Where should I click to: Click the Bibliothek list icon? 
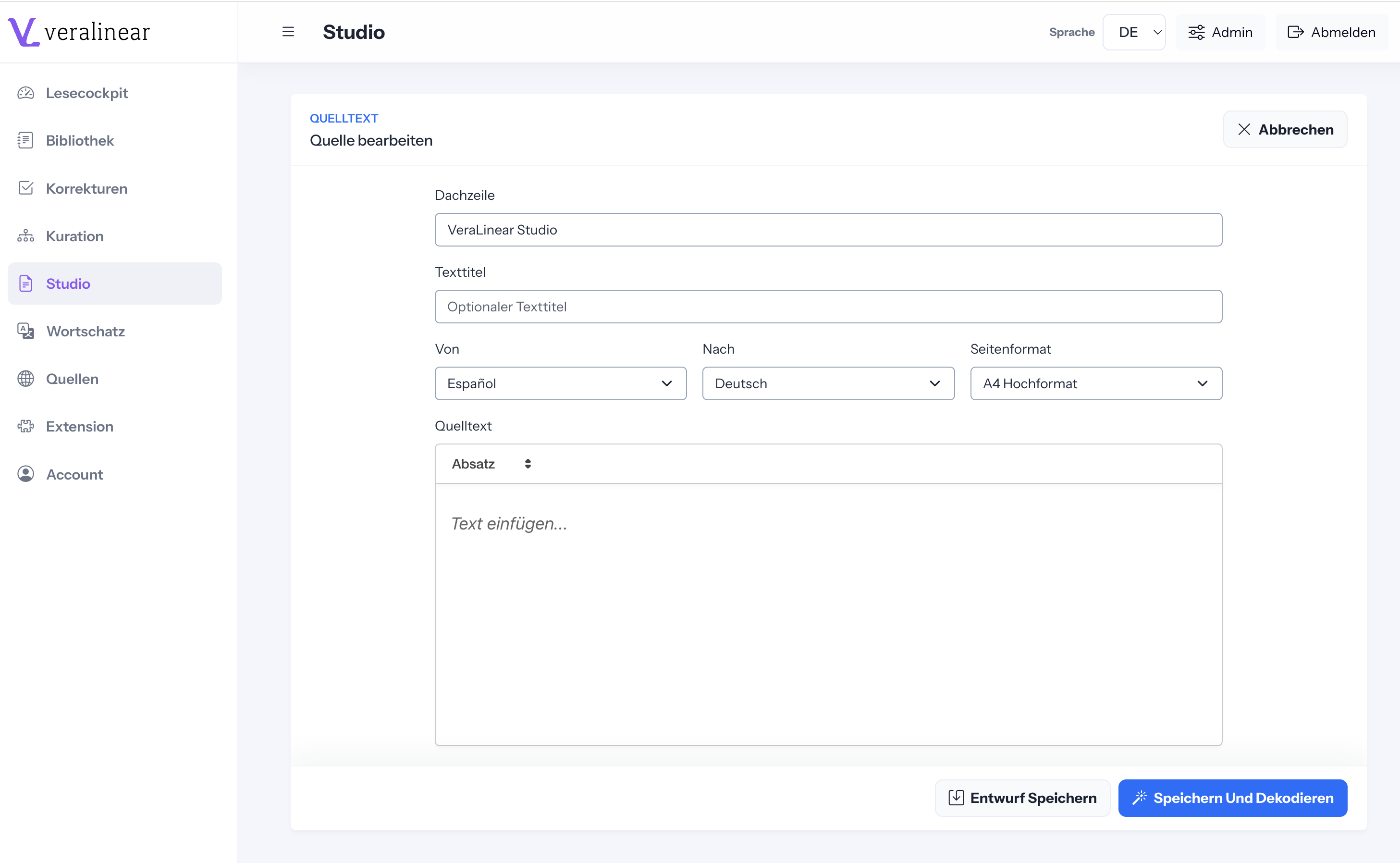coord(25,140)
